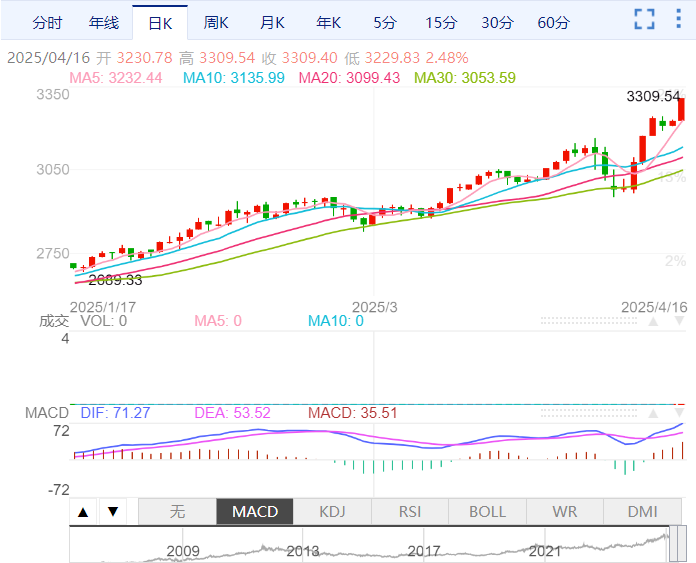
Task: Select RSI indicator button
Action: (410, 512)
